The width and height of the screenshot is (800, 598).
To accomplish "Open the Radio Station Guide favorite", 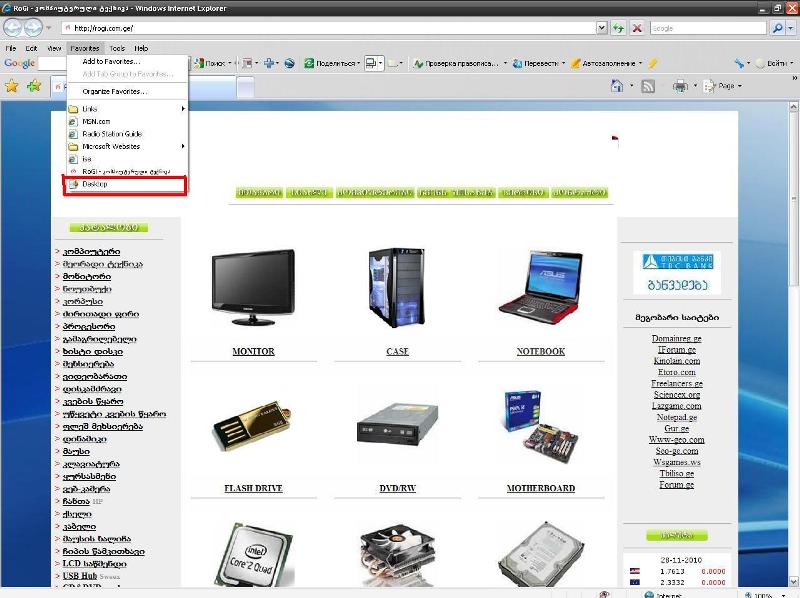I will pos(112,134).
